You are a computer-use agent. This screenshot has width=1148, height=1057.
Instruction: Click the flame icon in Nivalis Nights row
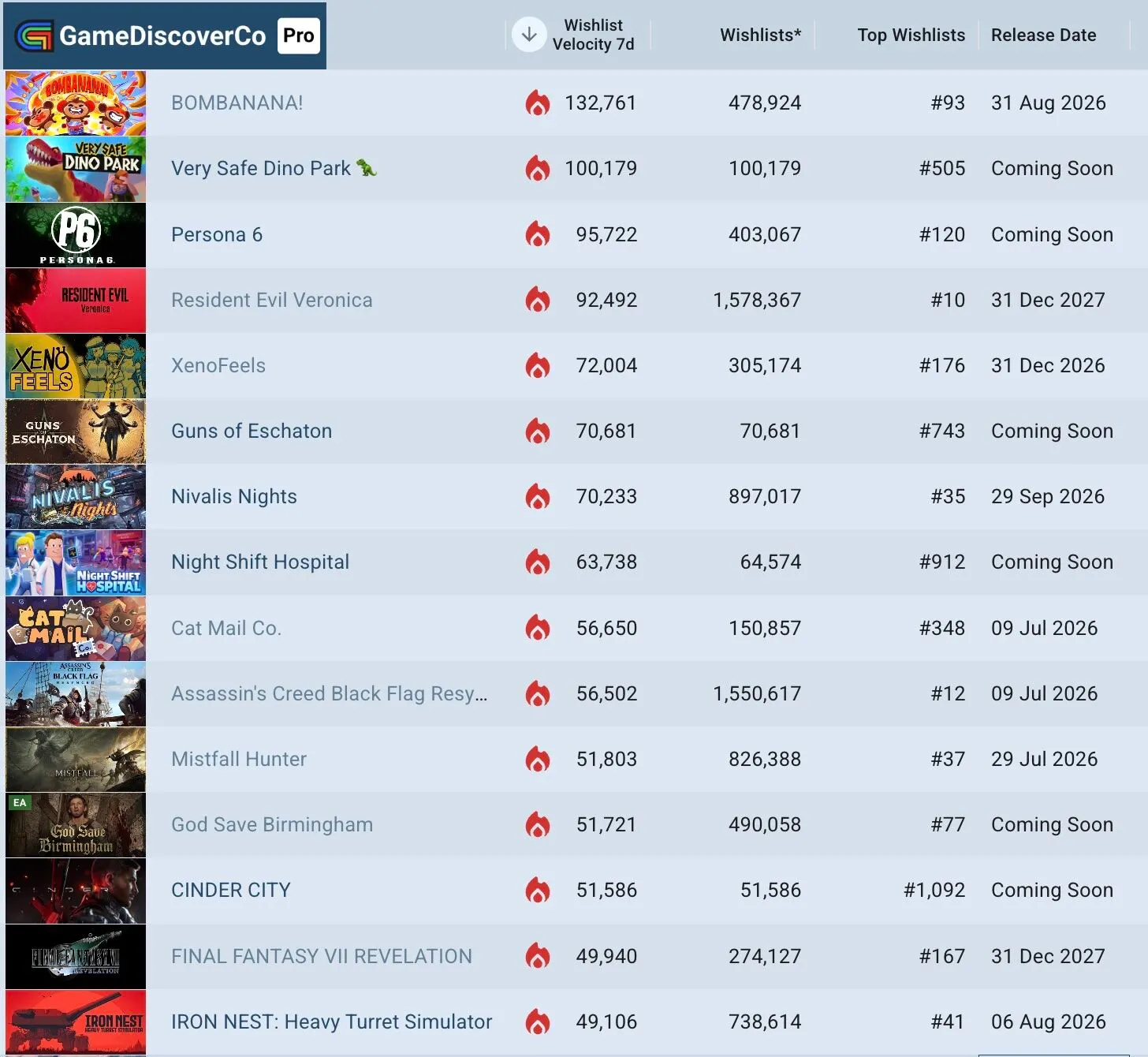click(x=538, y=496)
